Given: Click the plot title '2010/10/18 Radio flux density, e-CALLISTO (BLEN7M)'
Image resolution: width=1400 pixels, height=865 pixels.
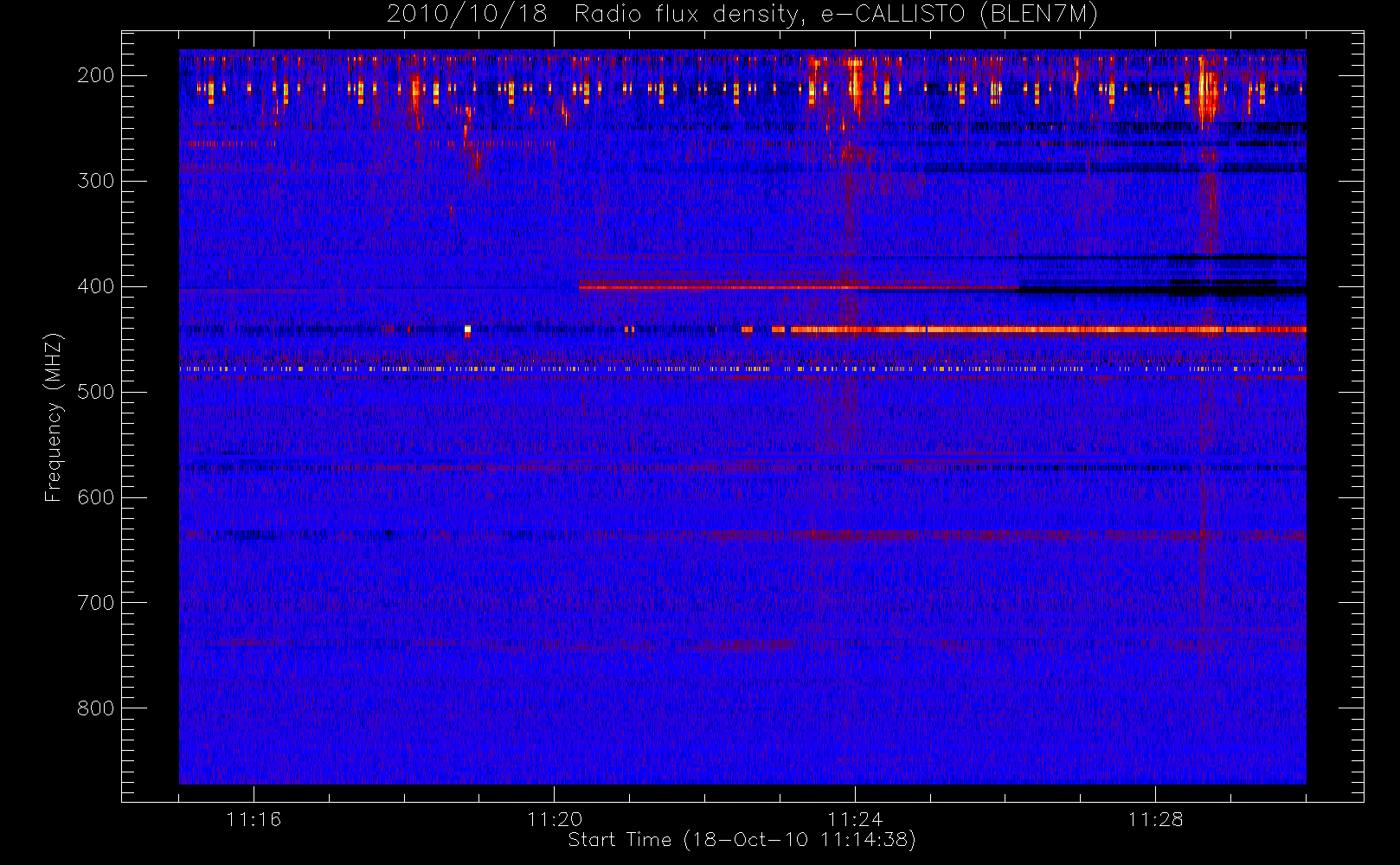Looking at the screenshot, I should (x=742, y=14).
